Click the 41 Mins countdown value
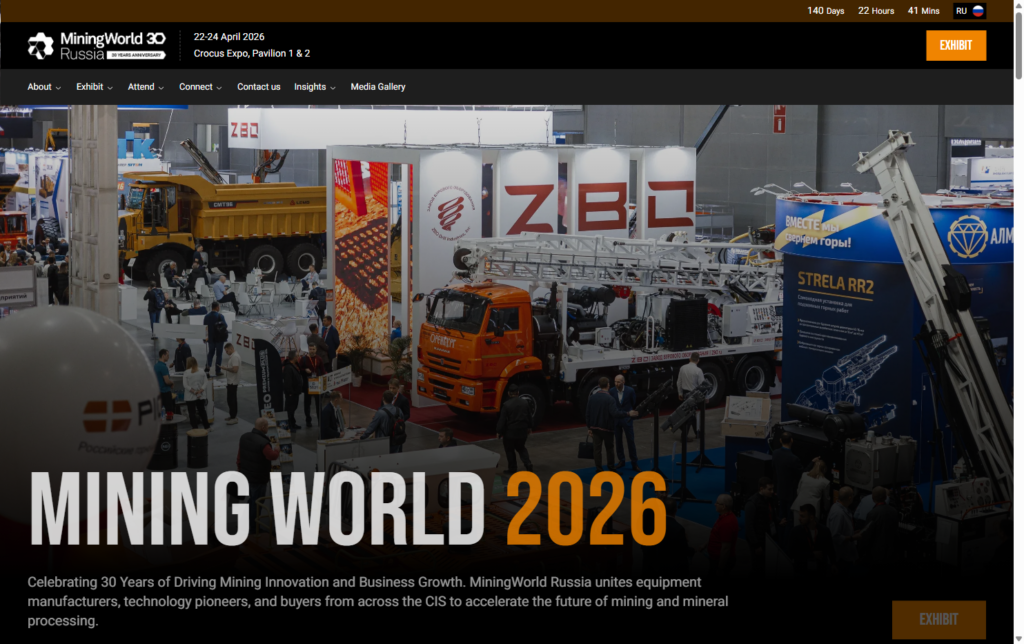Screen dimensions: 1024x644 pos(923,11)
